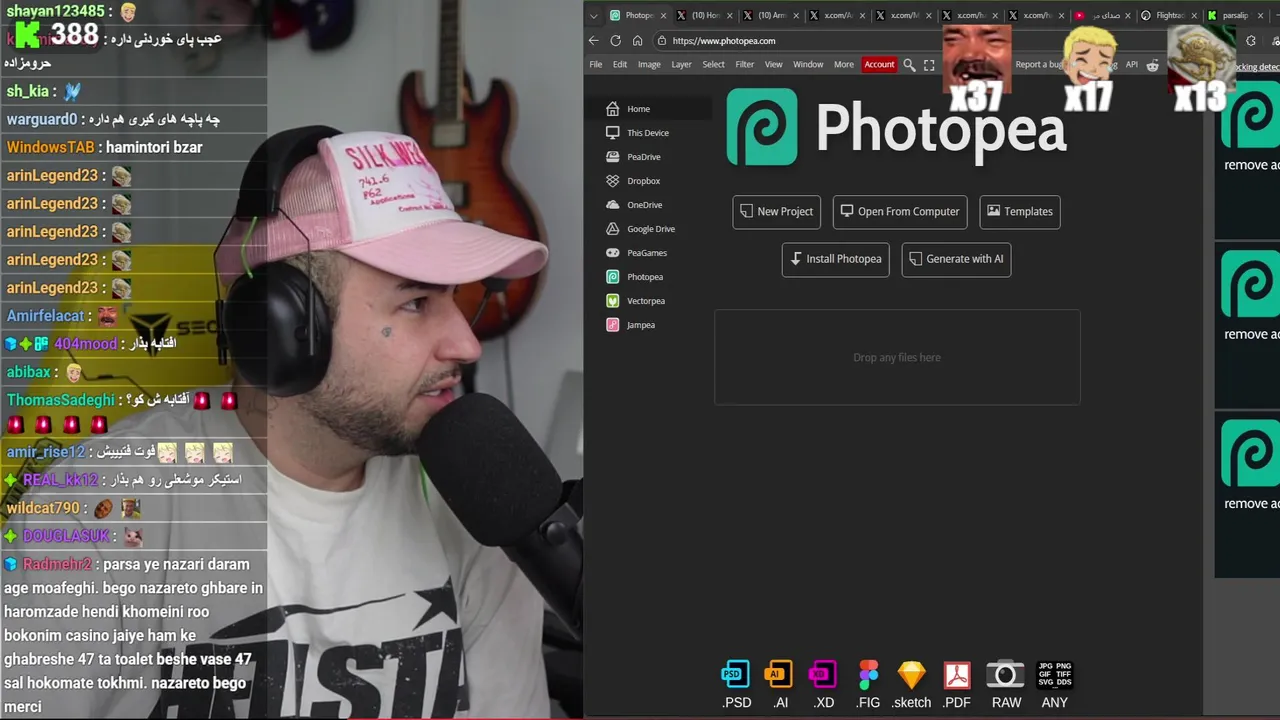Click the .XD file format icon
The height and width of the screenshot is (720, 1280).
[823, 676]
